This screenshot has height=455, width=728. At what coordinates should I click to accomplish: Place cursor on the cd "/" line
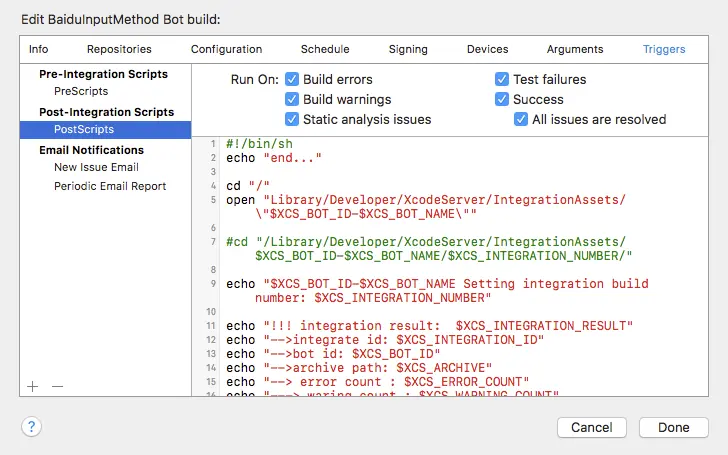point(248,186)
